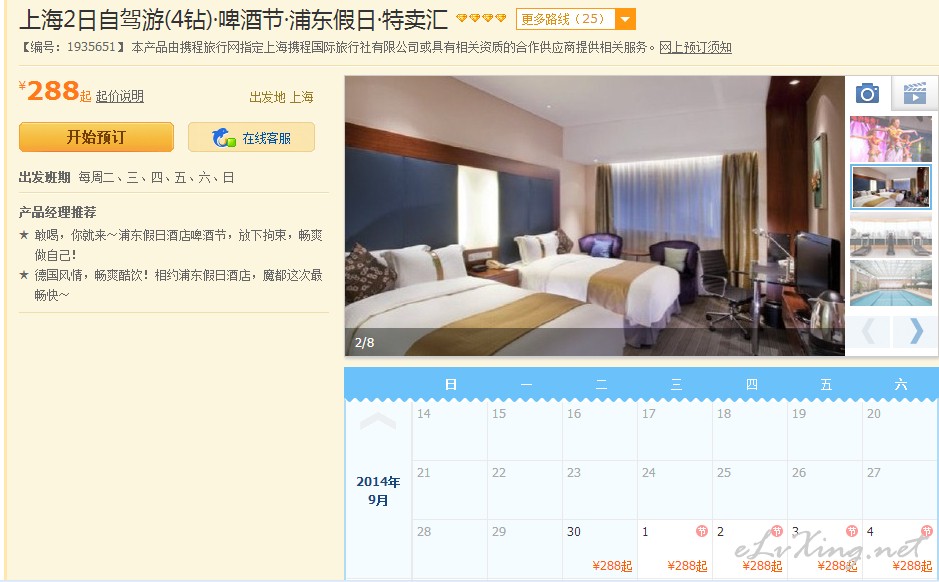Select the swimming pool thumbnail
Viewport: 939px width, 582px height.
tap(890, 283)
